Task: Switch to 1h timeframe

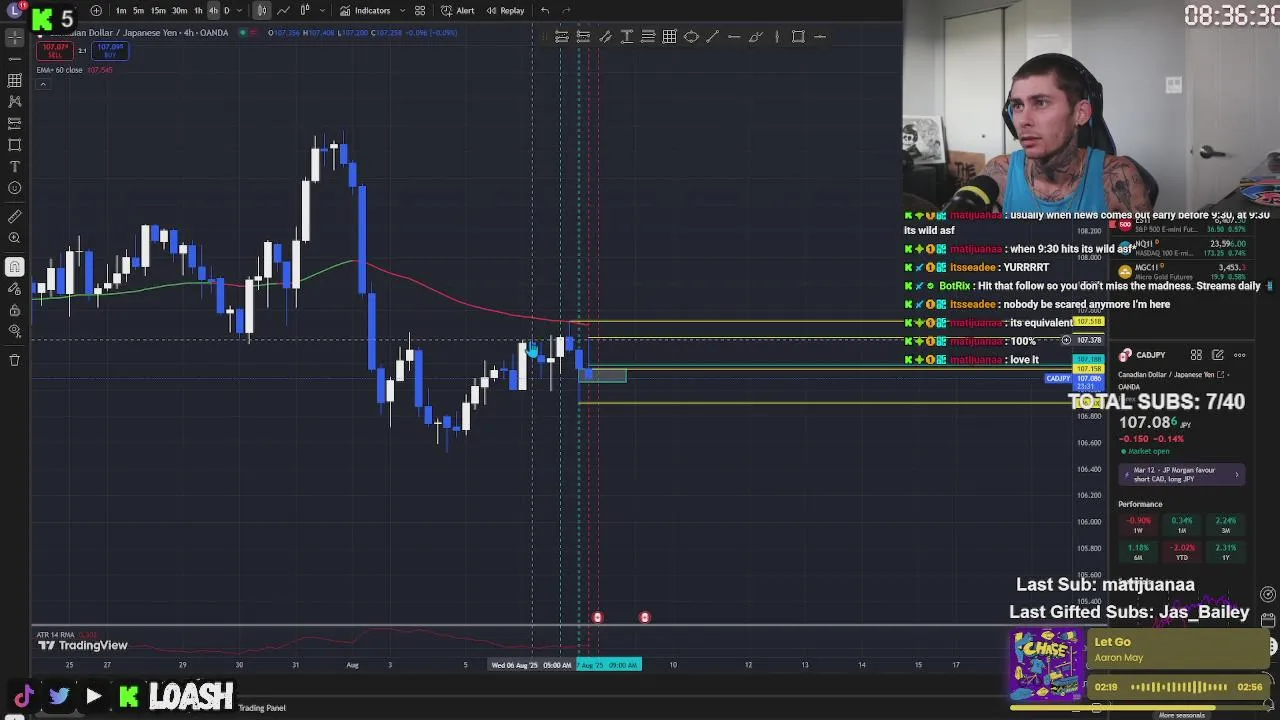Action: point(198,10)
